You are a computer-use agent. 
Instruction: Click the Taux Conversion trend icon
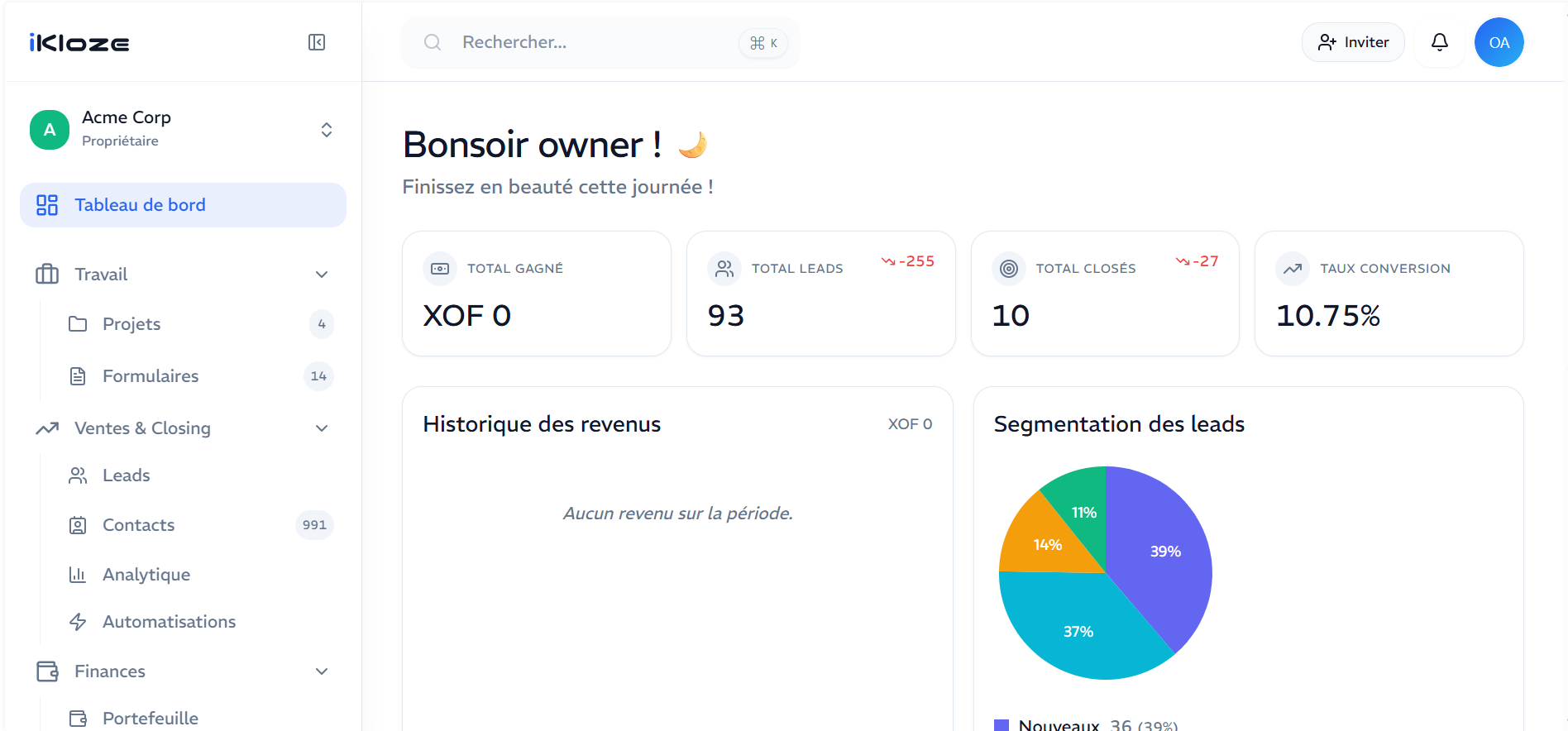[1293, 269]
